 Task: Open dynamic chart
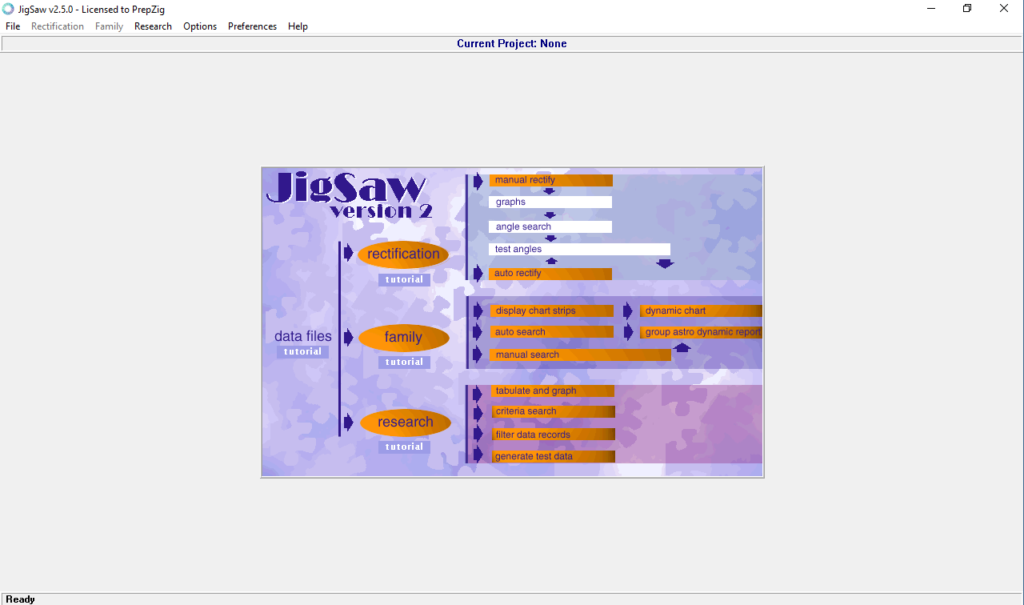tap(701, 311)
